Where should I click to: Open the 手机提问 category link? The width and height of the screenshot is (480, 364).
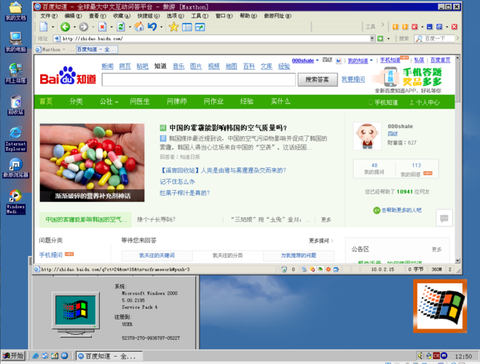coord(51,255)
